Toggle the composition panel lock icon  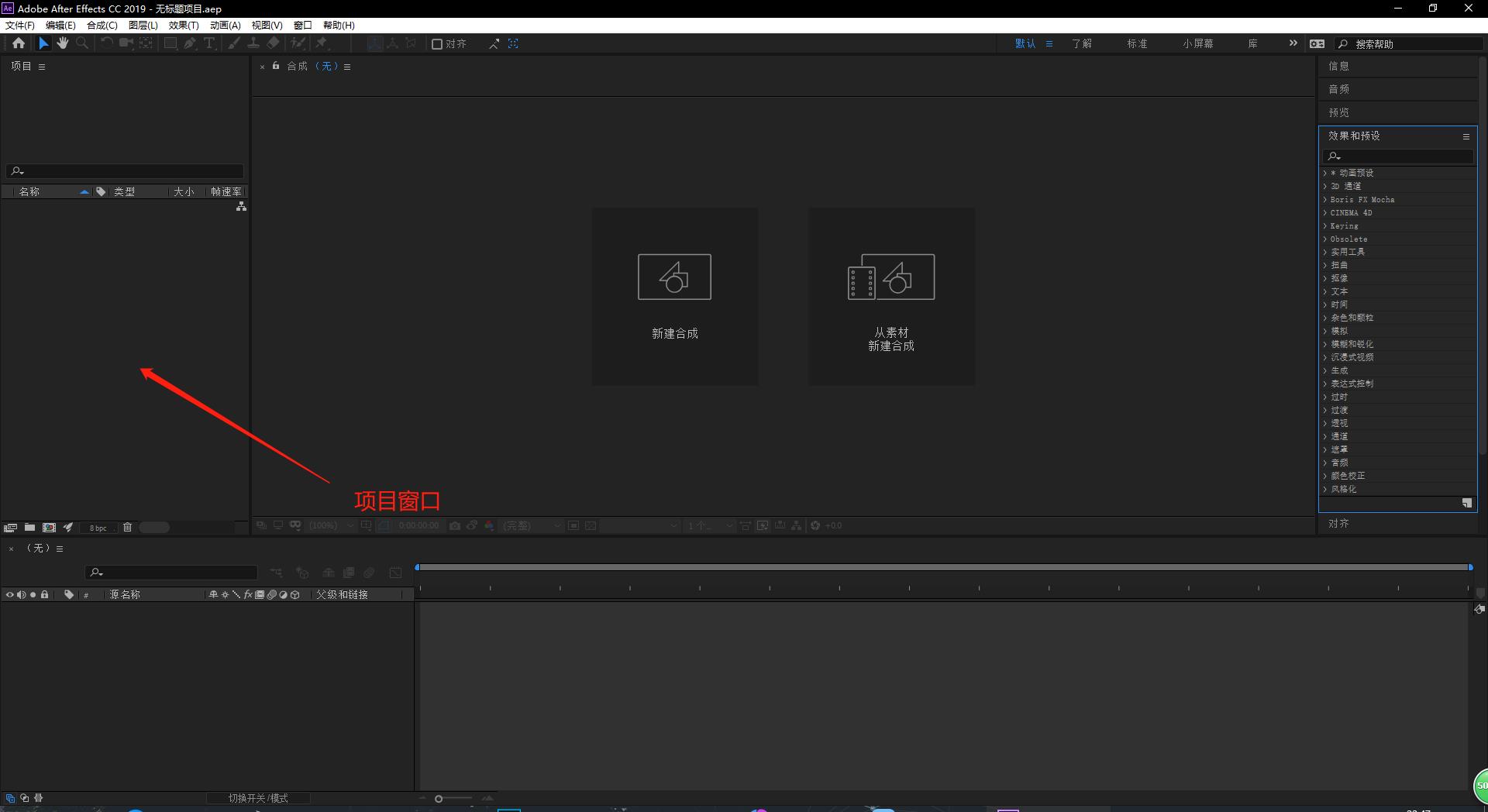click(276, 66)
